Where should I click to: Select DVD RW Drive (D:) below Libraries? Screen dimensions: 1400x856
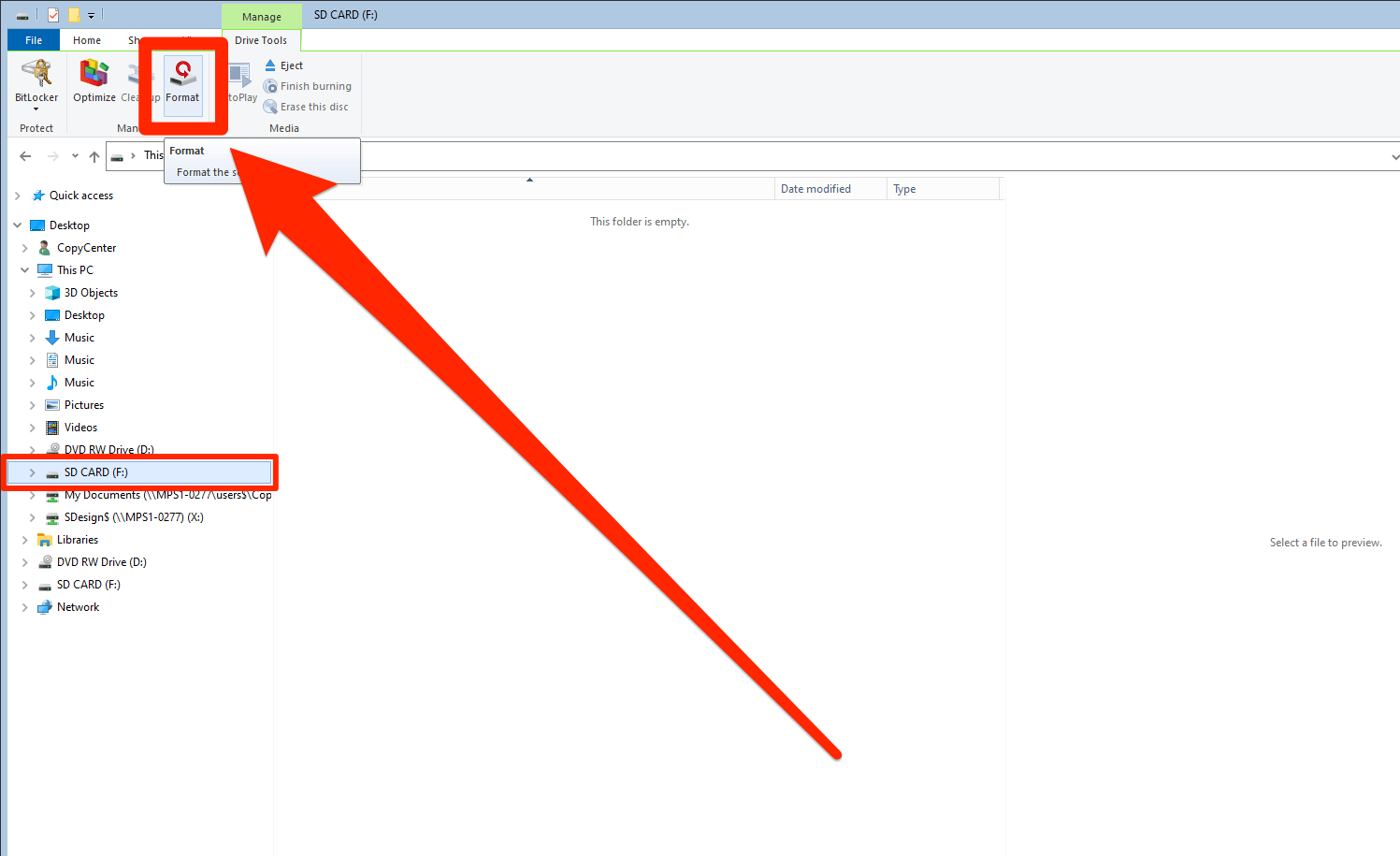click(101, 562)
